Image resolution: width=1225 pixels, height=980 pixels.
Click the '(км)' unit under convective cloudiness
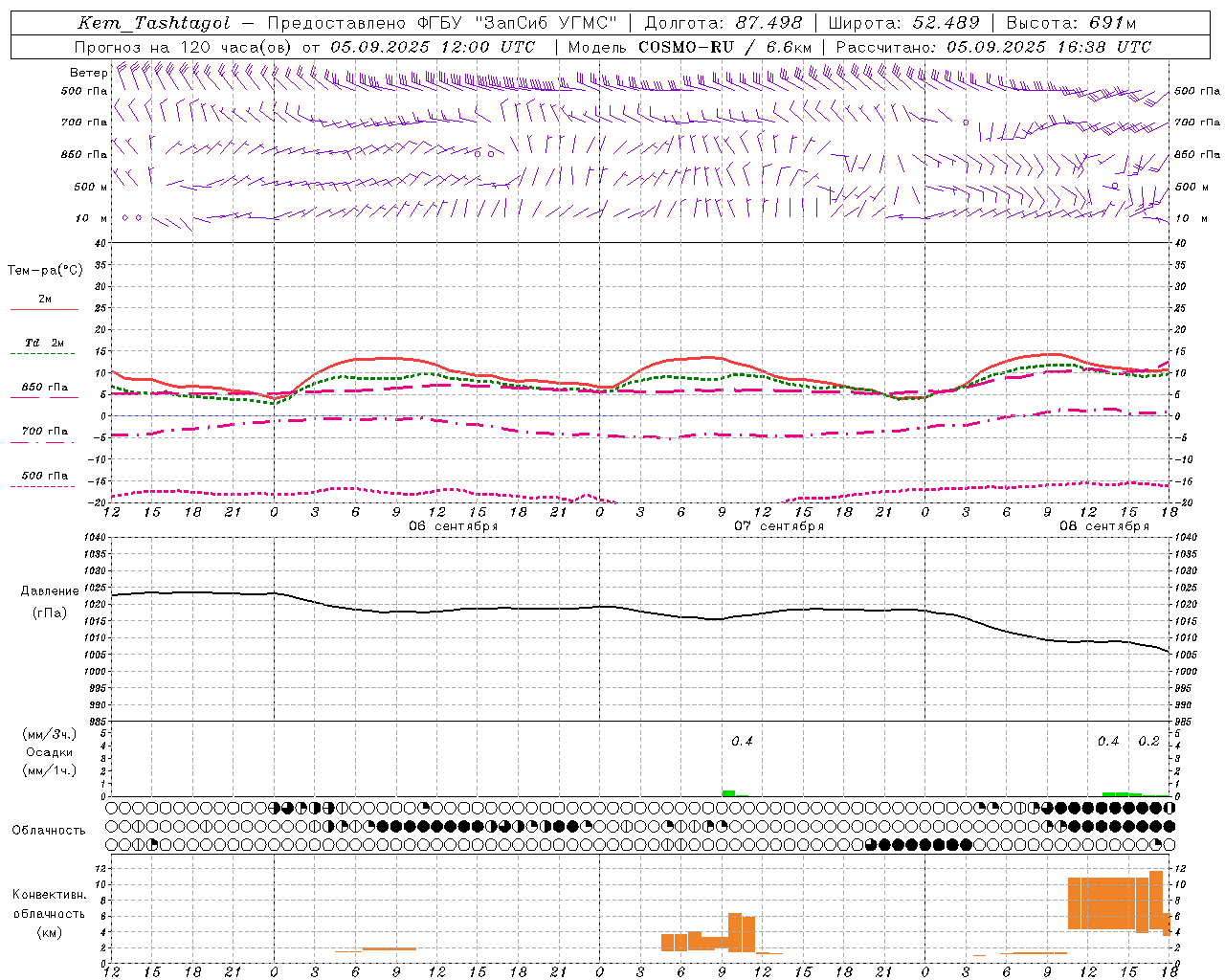point(50,932)
